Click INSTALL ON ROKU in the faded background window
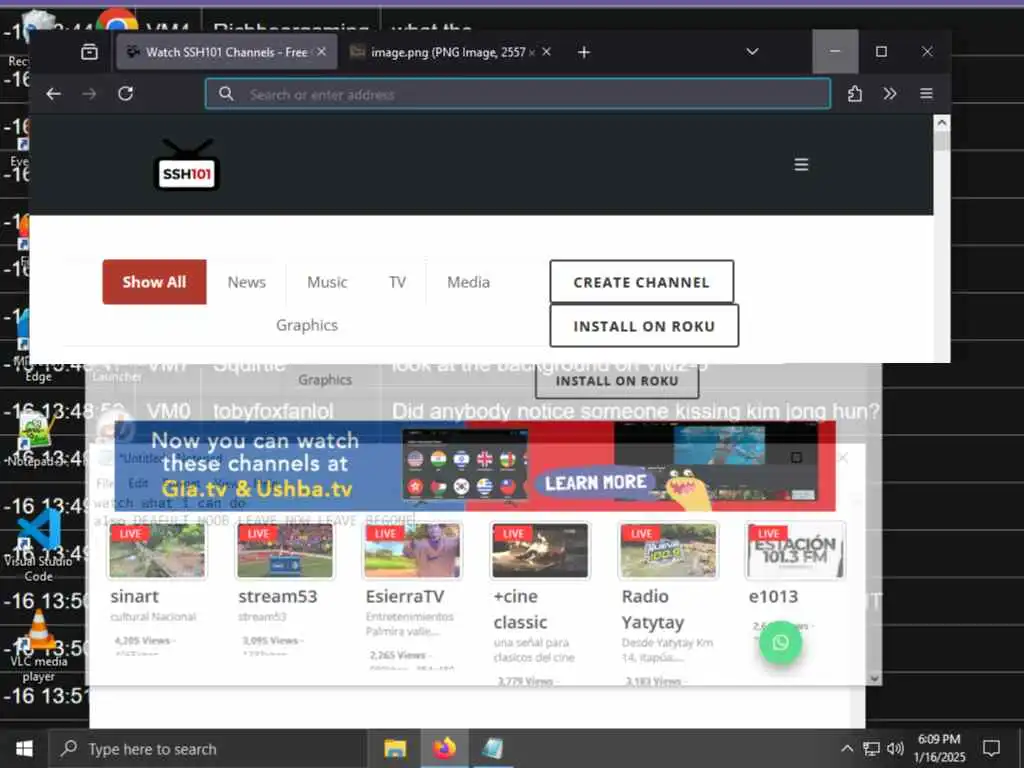Screen dimensions: 1024x768 (x=617, y=381)
